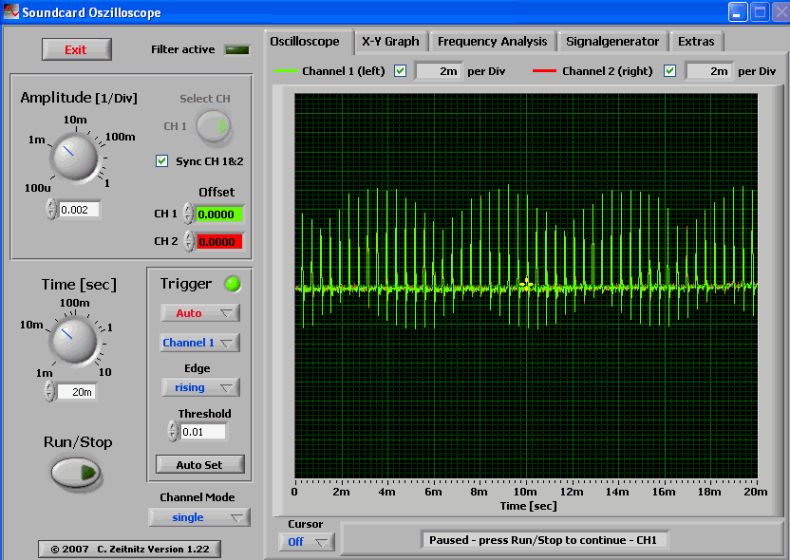Switch to the X-Y Graph tab
The image size is (790, 560).
[390, 41]
